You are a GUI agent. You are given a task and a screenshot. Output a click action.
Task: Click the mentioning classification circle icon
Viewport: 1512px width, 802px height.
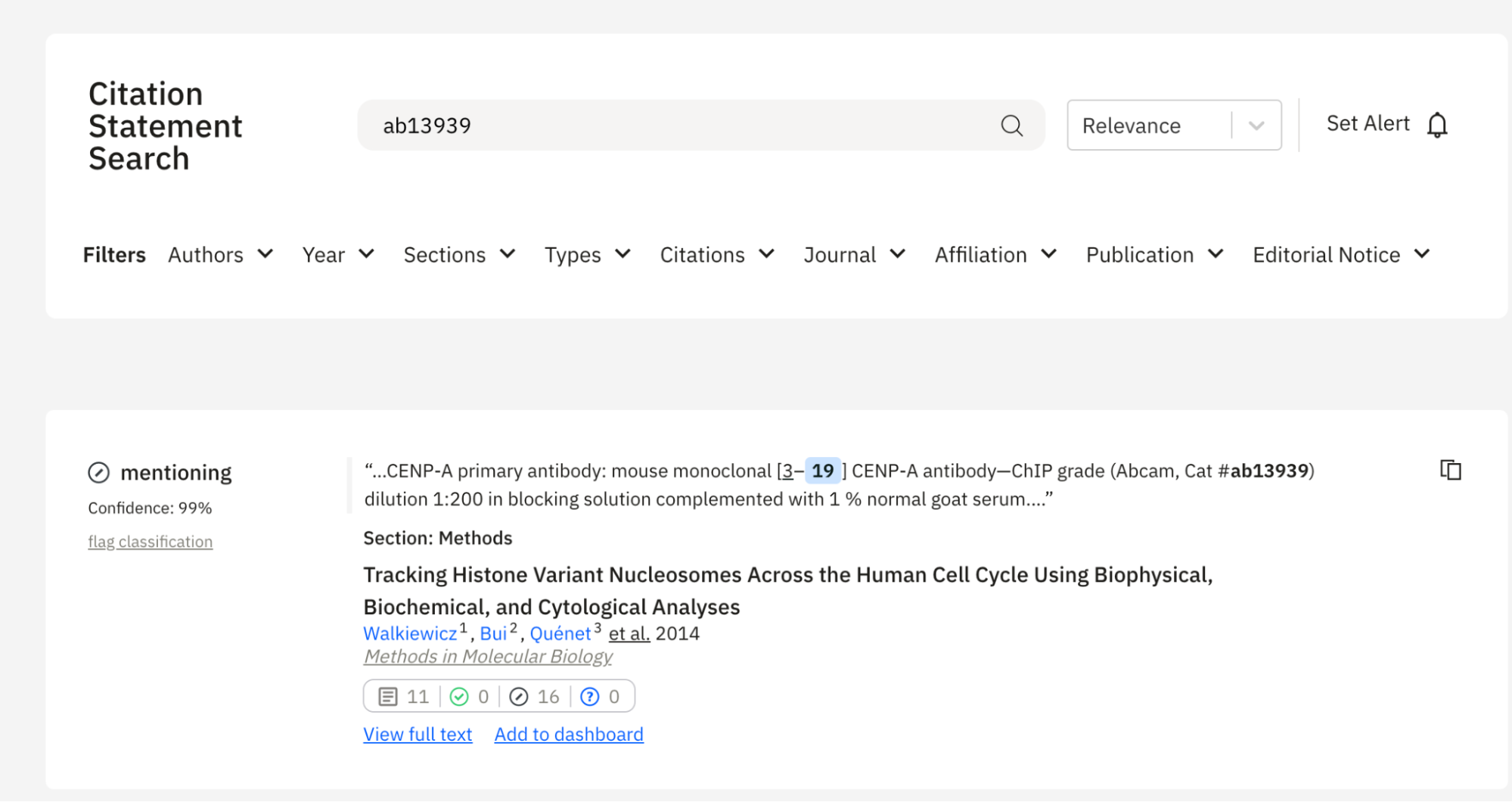click(99, 473)
